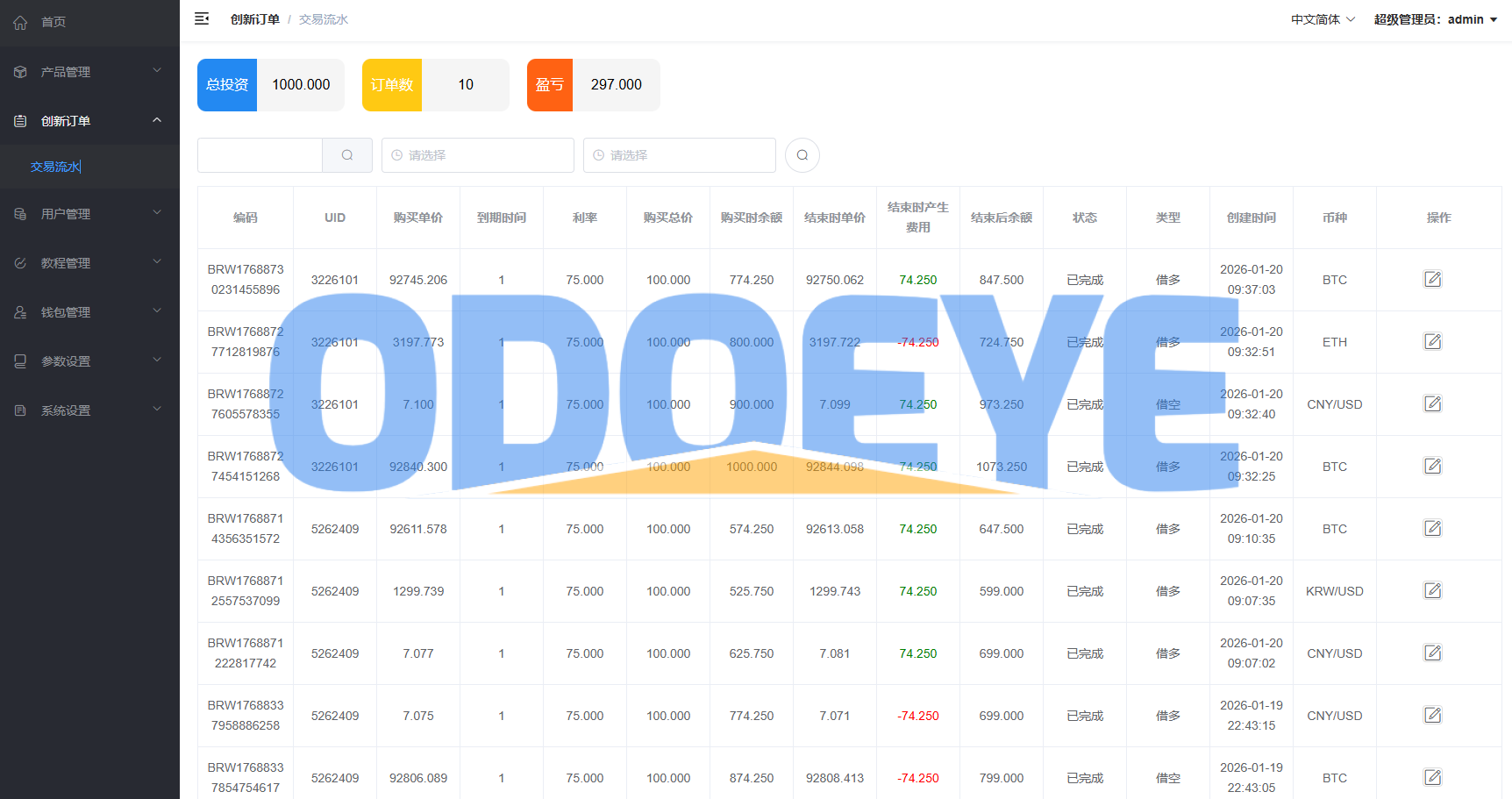Image resolution: width=1512 pixels, height=799 pixels.
Task: Open the 中文简体 language dropdown
Action: pos(1323,19)
